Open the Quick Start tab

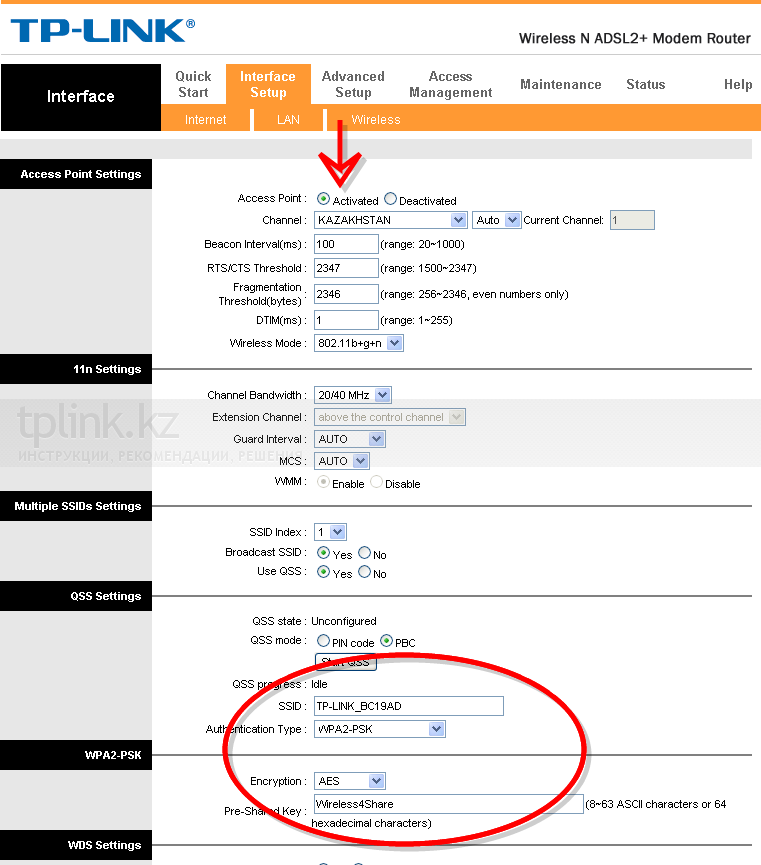pyautogui.click(x=193, y=84)
